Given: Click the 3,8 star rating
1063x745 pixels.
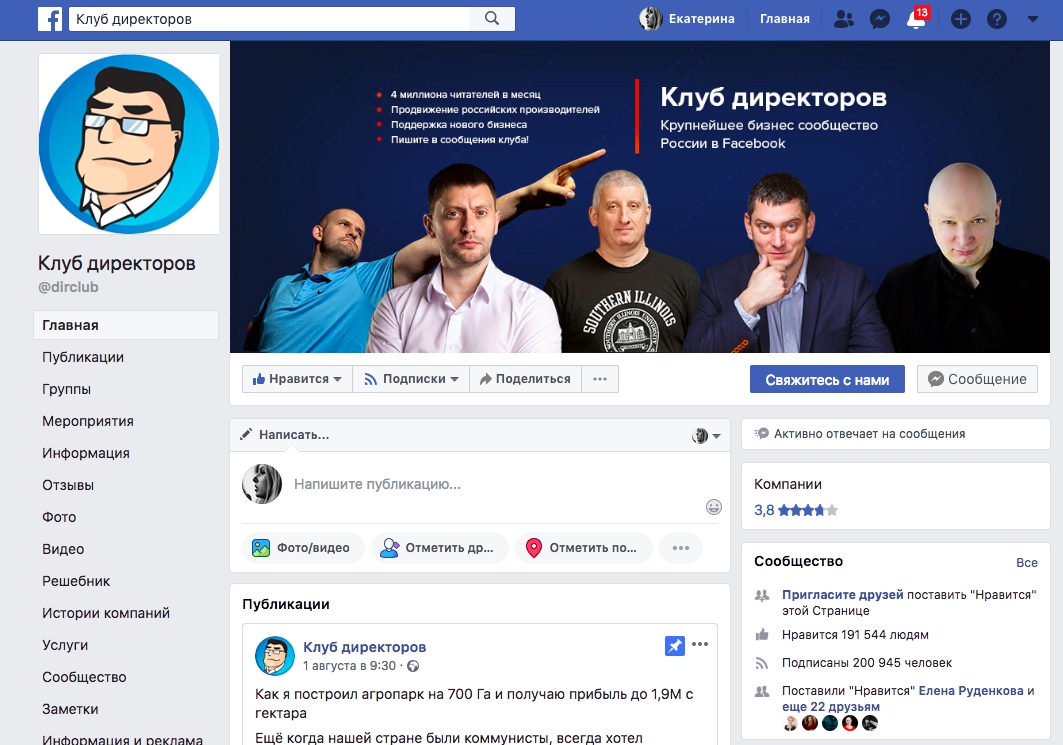Looking at the screenshot, I should click(x=796, y=510).
